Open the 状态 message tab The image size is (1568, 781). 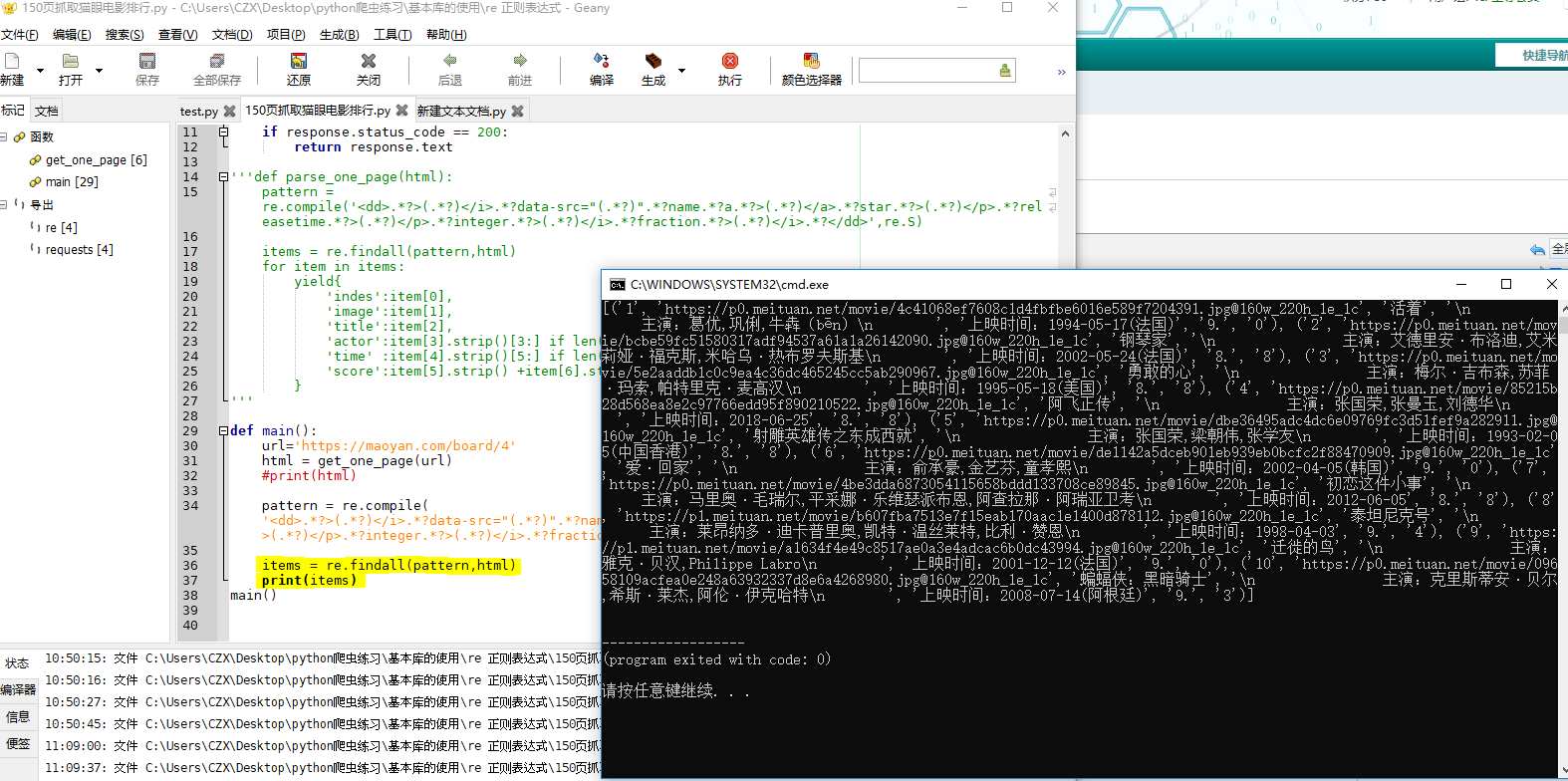coord(18,663)
